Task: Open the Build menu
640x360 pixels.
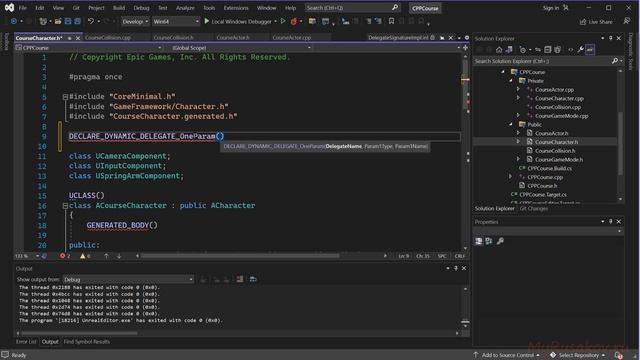Action: (x=119, y=8)
